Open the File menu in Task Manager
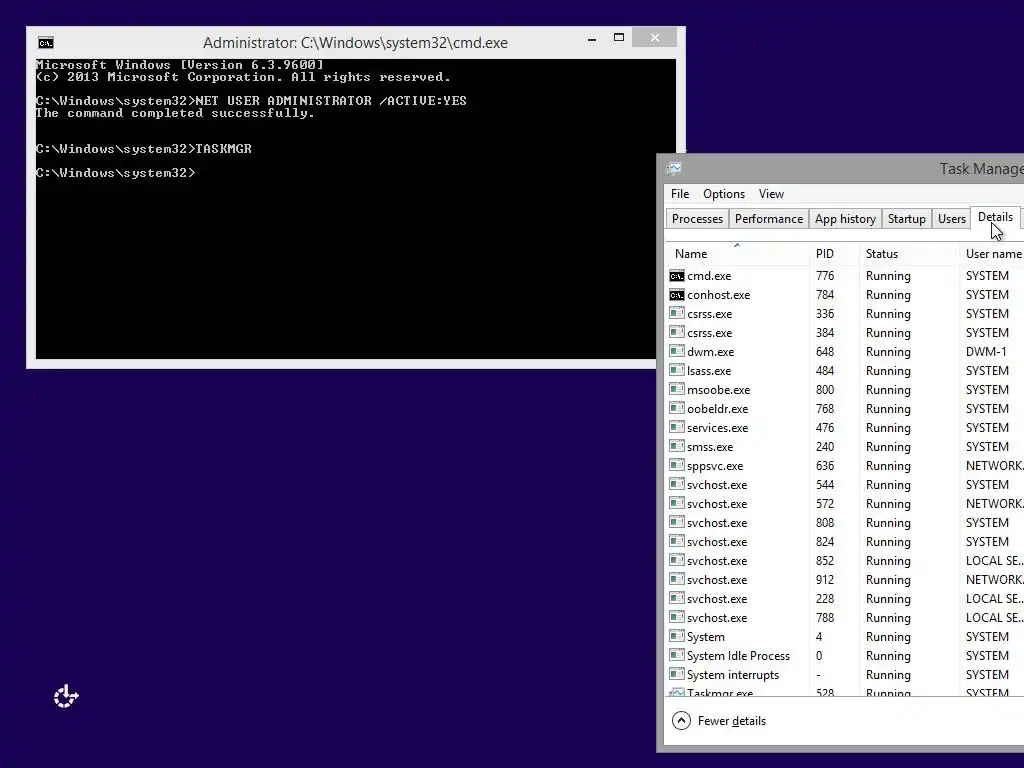The width and height of the screenshot is (1024, 768). coord(680,194)
